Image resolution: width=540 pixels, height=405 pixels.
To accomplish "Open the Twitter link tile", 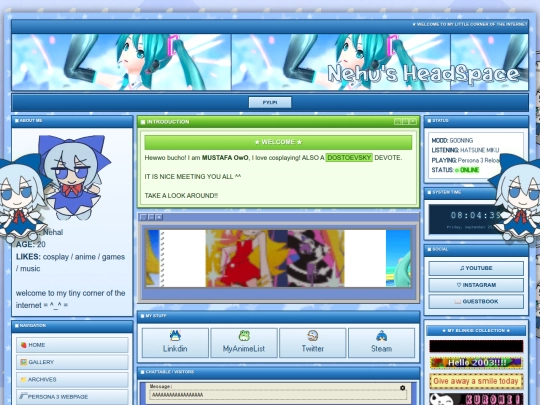I will pos(313,343).
